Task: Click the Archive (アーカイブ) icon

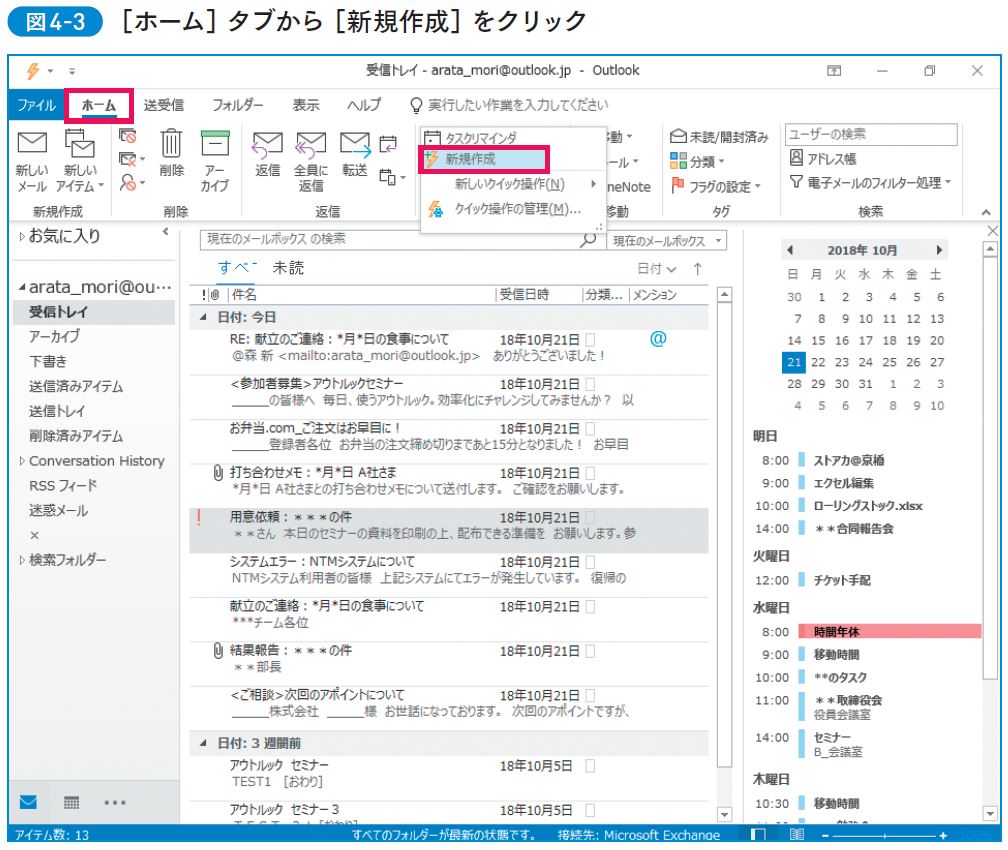Action: pyautogui.click(x=215, y=143)
